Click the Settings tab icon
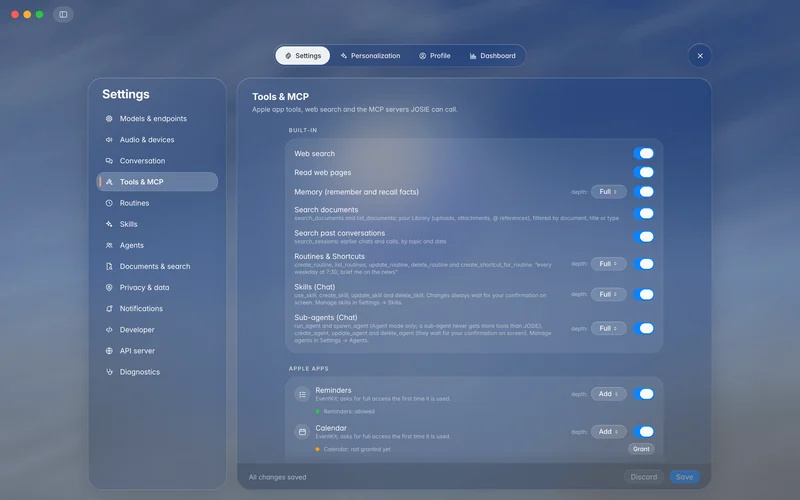 pos(288,56)
